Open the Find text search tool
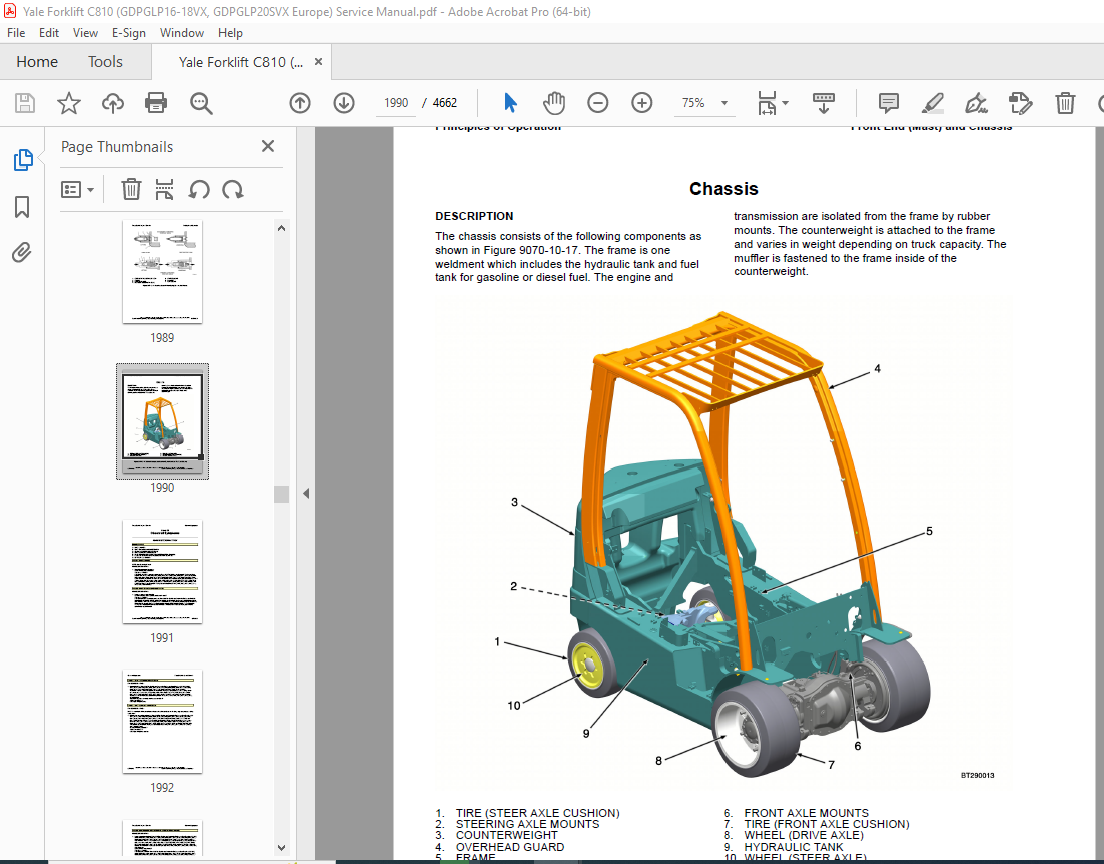Image resolution: width=1104 pixels, height=864 pixels. point(201,103)
